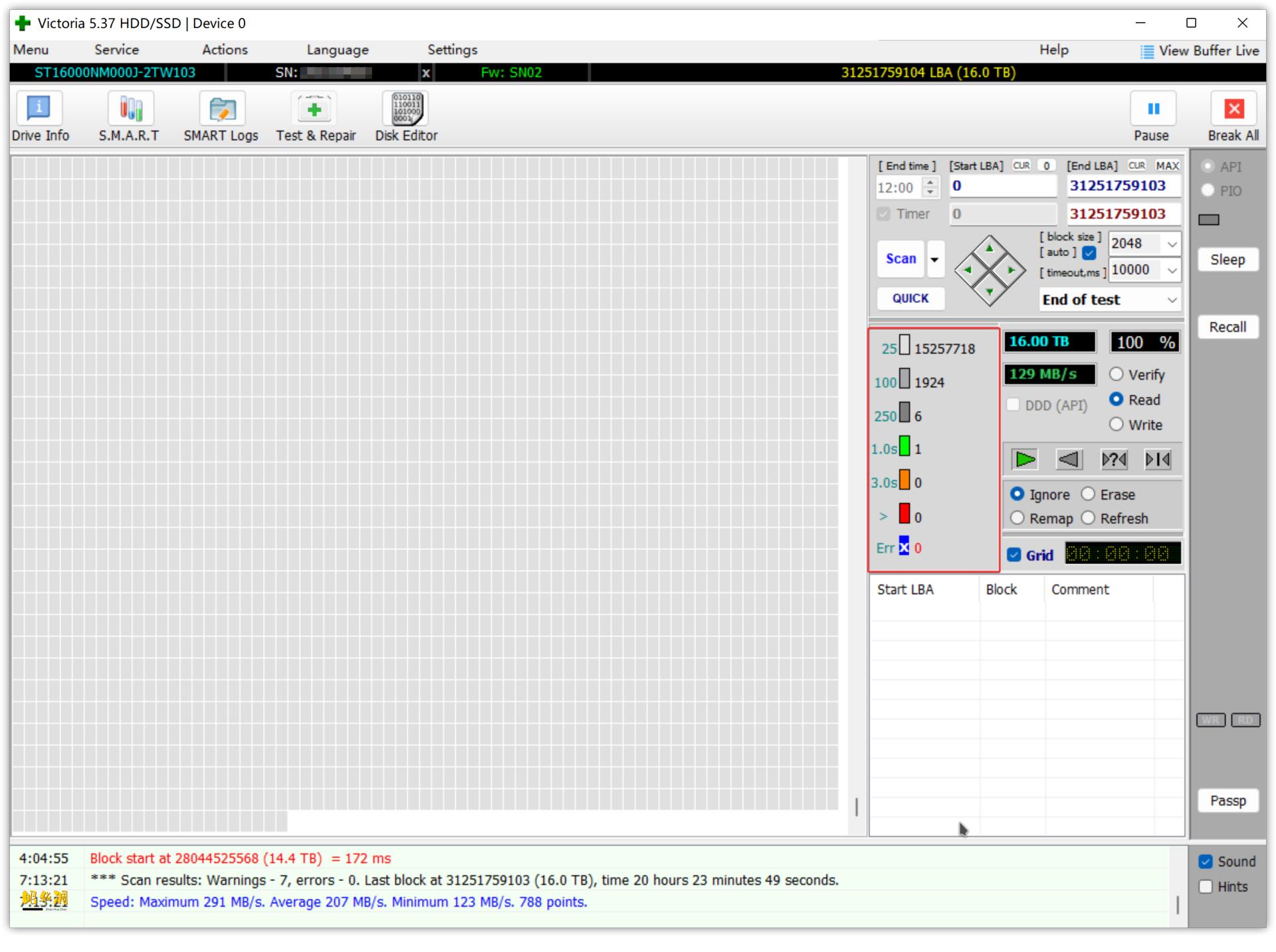Screen dimensions: 1276x952
Task: Click the red block color swatch
Action: coord(904,514)
